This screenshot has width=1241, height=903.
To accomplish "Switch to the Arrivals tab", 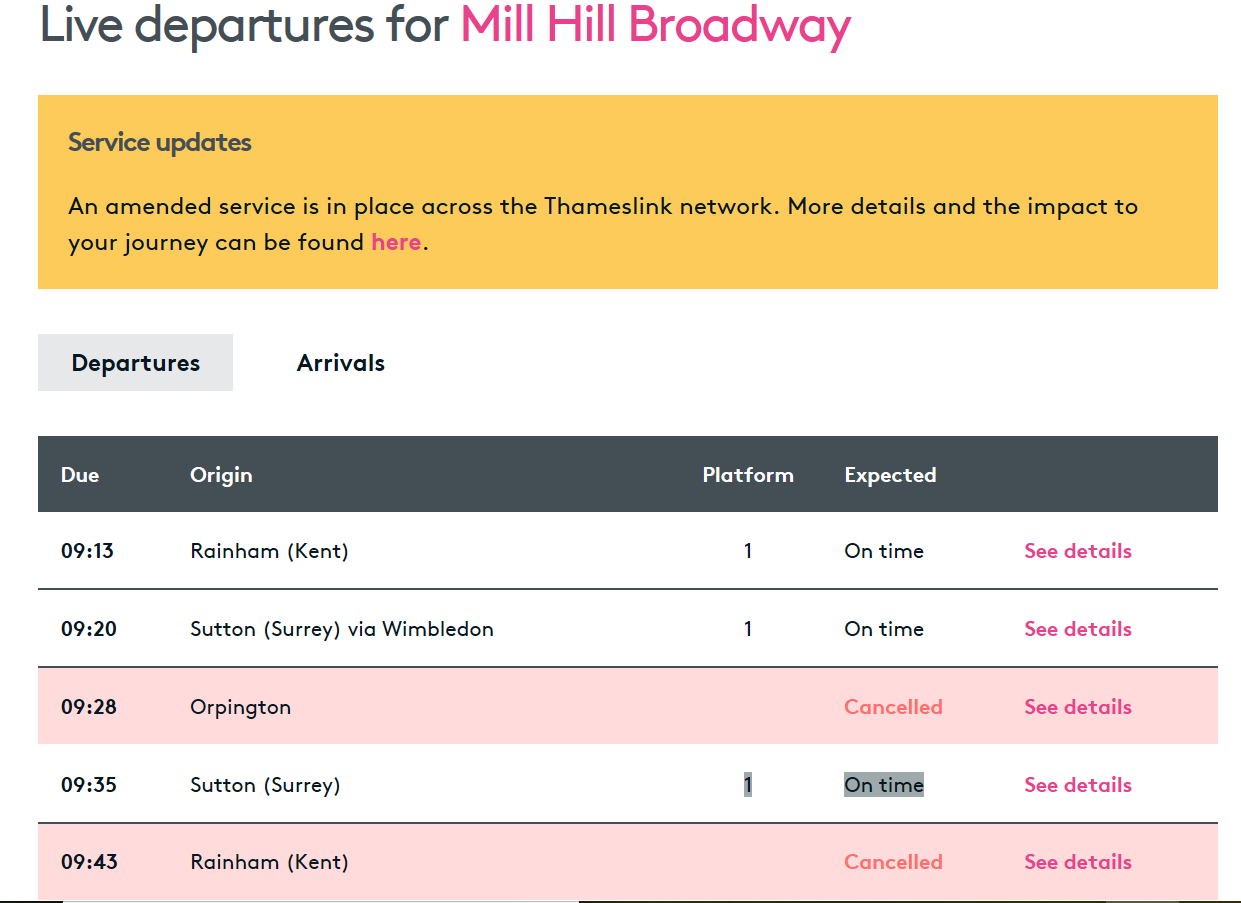I will click(x=340, y=363).
